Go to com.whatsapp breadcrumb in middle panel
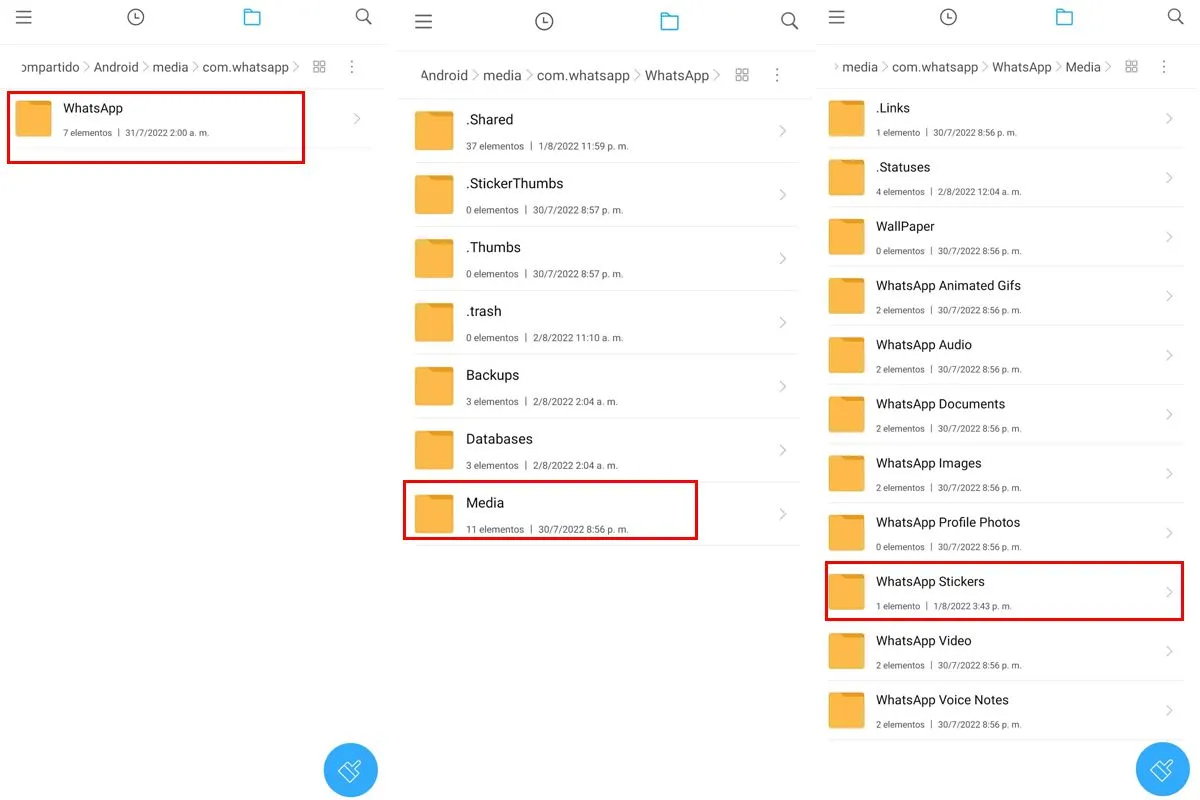Viewport: 1200px width, 800px height. point(583,75)
